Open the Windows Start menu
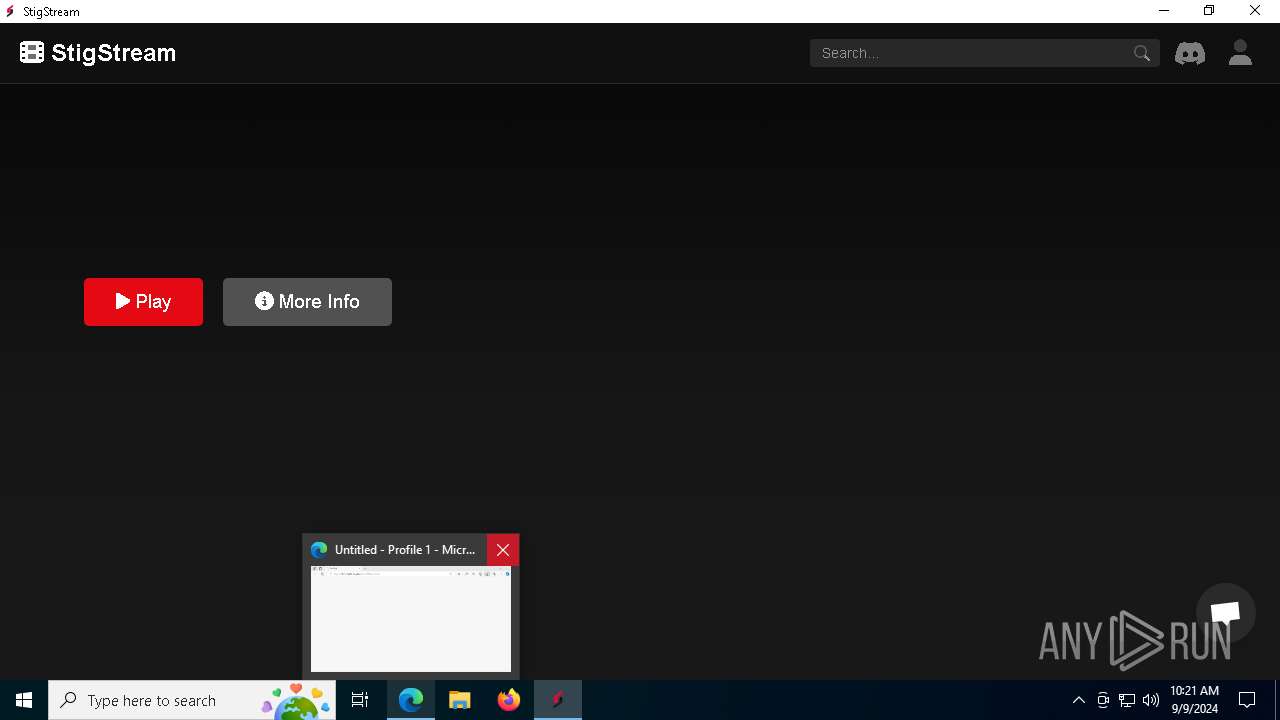 pyautogui.click(x=24, y=700)
